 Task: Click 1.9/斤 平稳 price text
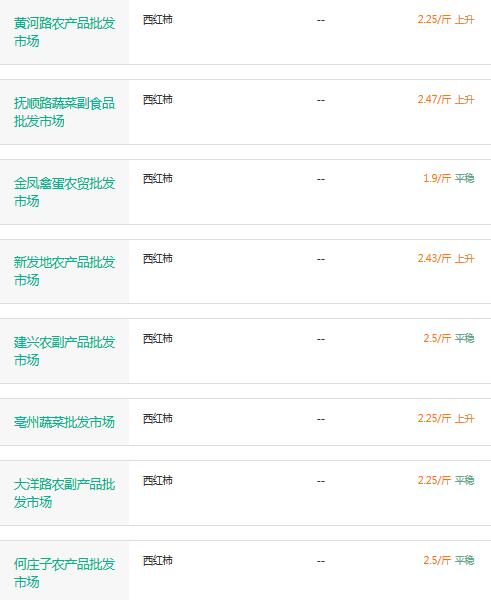(449, 178)
